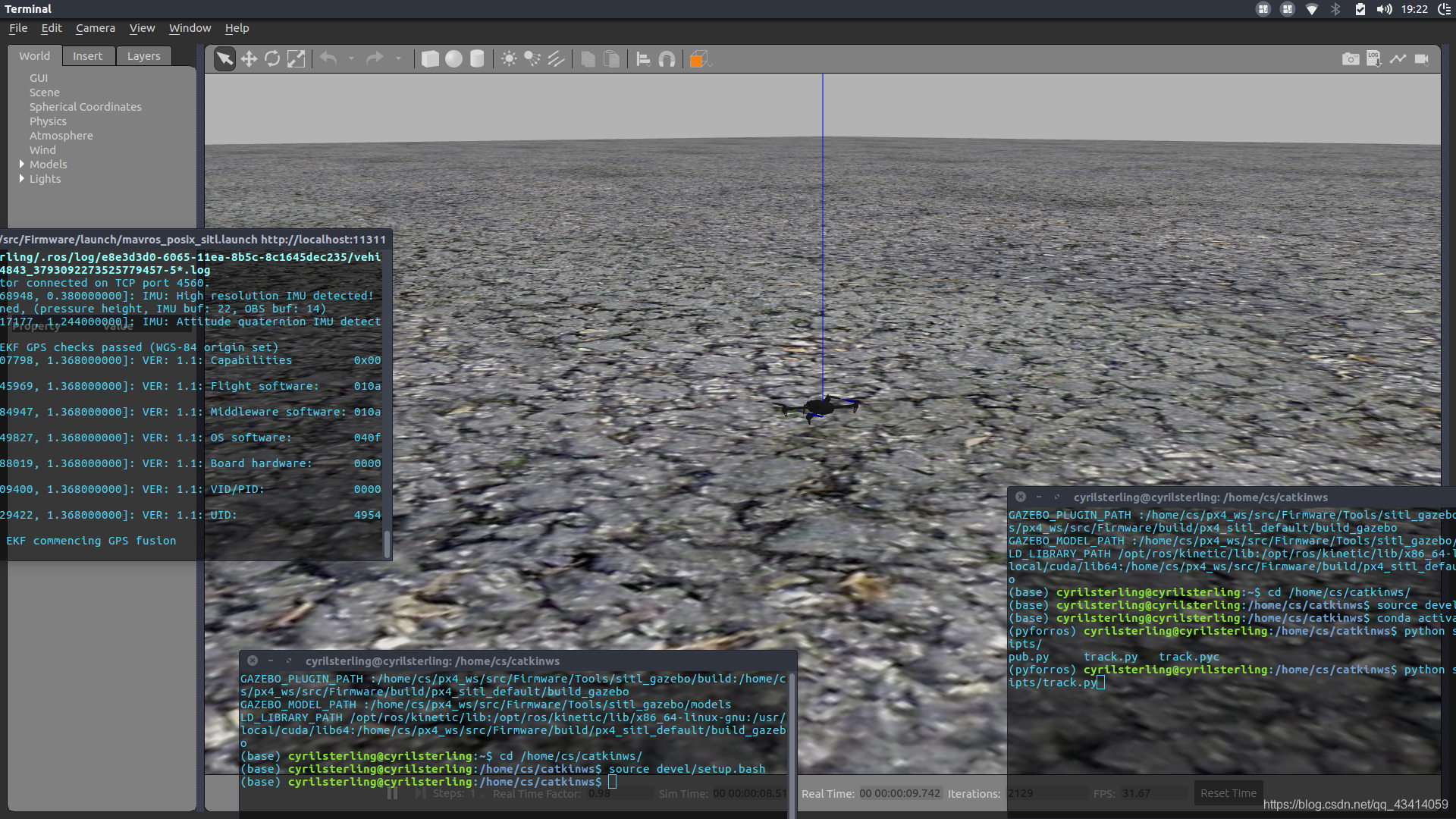Click the Reset Time button

1228,793
